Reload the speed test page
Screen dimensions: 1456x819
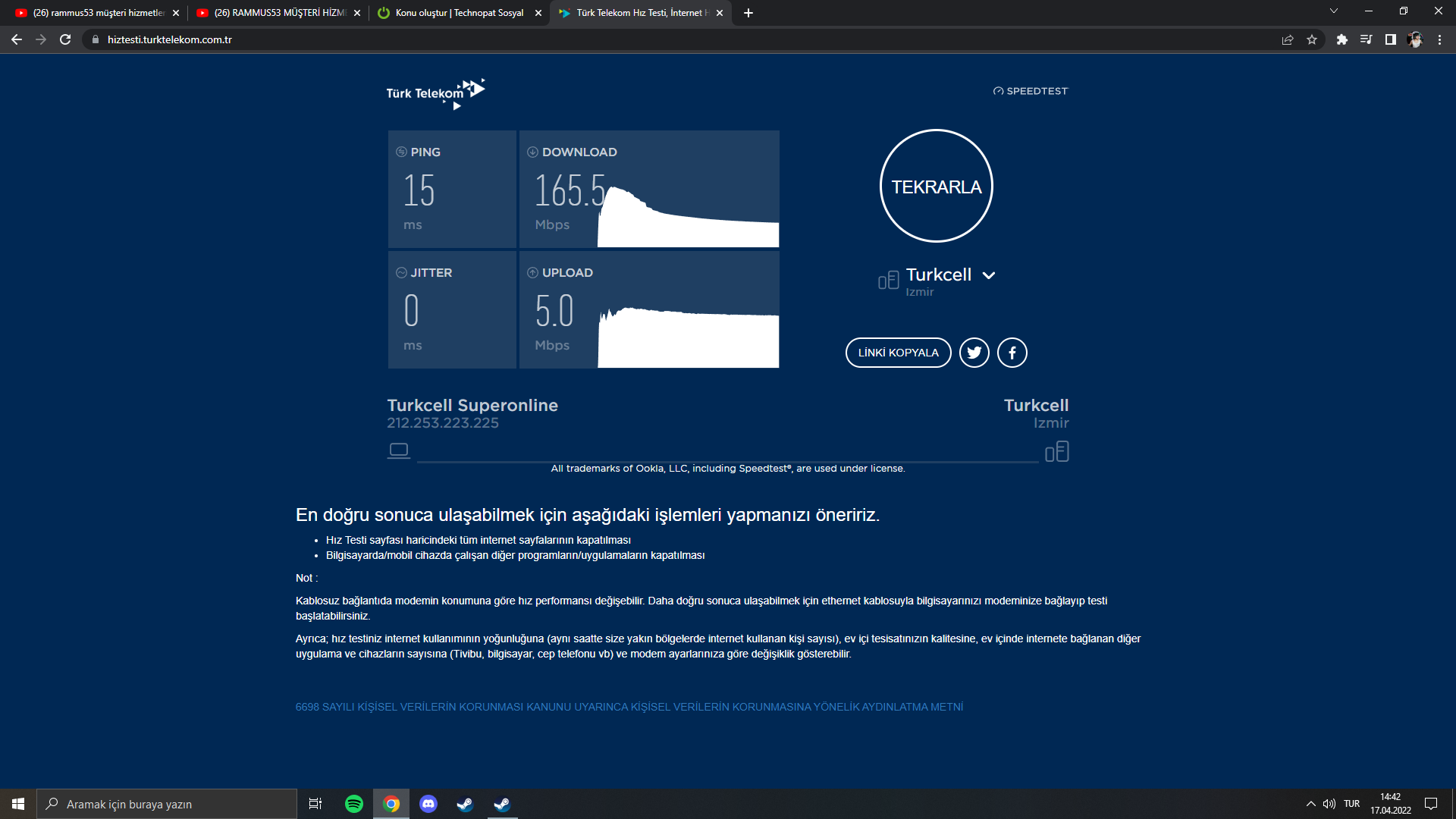click(x=65, y=39)
